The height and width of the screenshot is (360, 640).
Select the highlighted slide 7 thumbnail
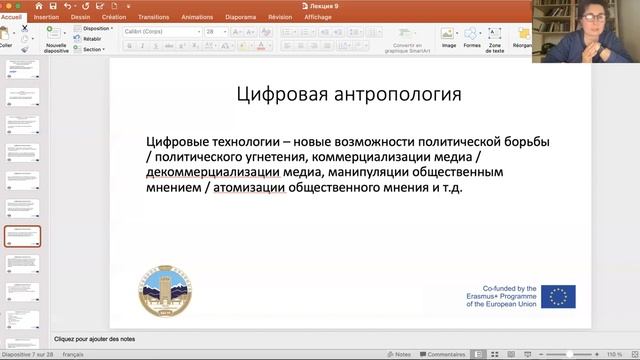pyautogui.click(x=22, y=236)
